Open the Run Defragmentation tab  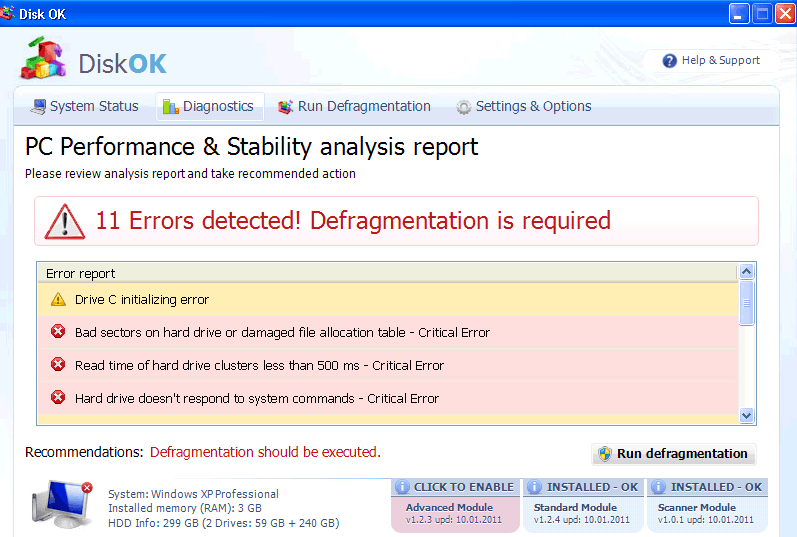354,106
